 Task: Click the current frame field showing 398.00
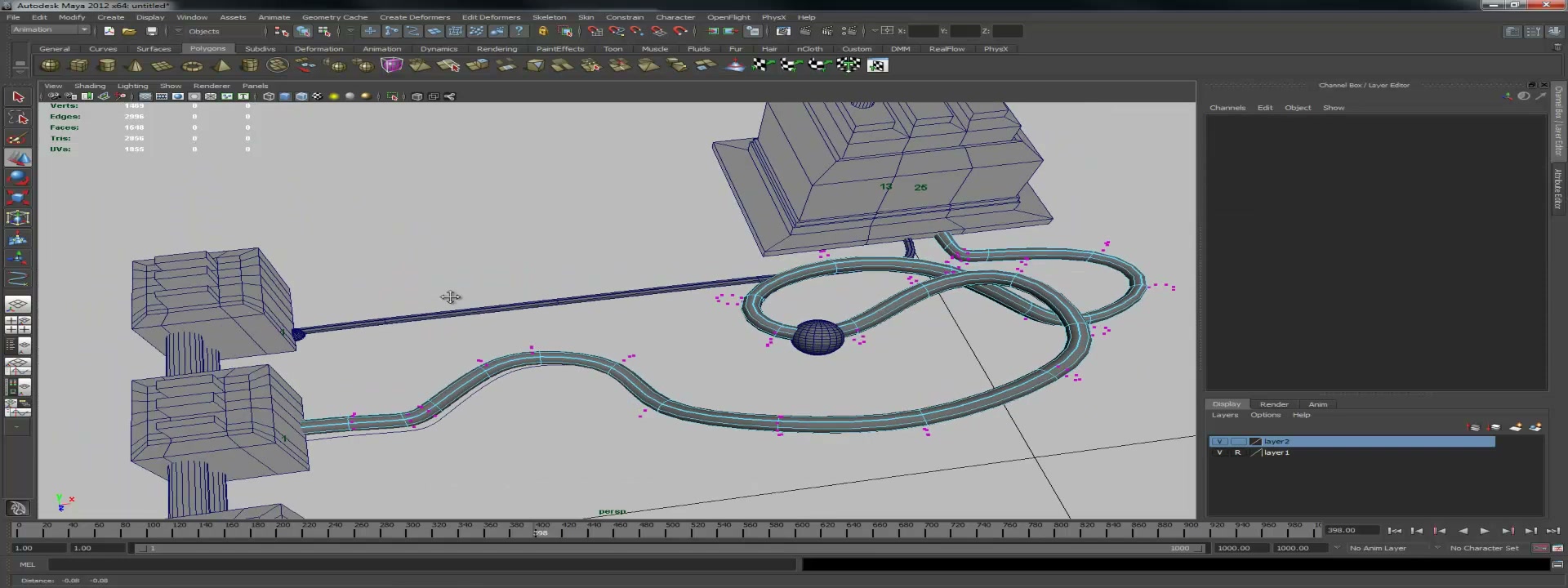click(x=1352, y=530)
